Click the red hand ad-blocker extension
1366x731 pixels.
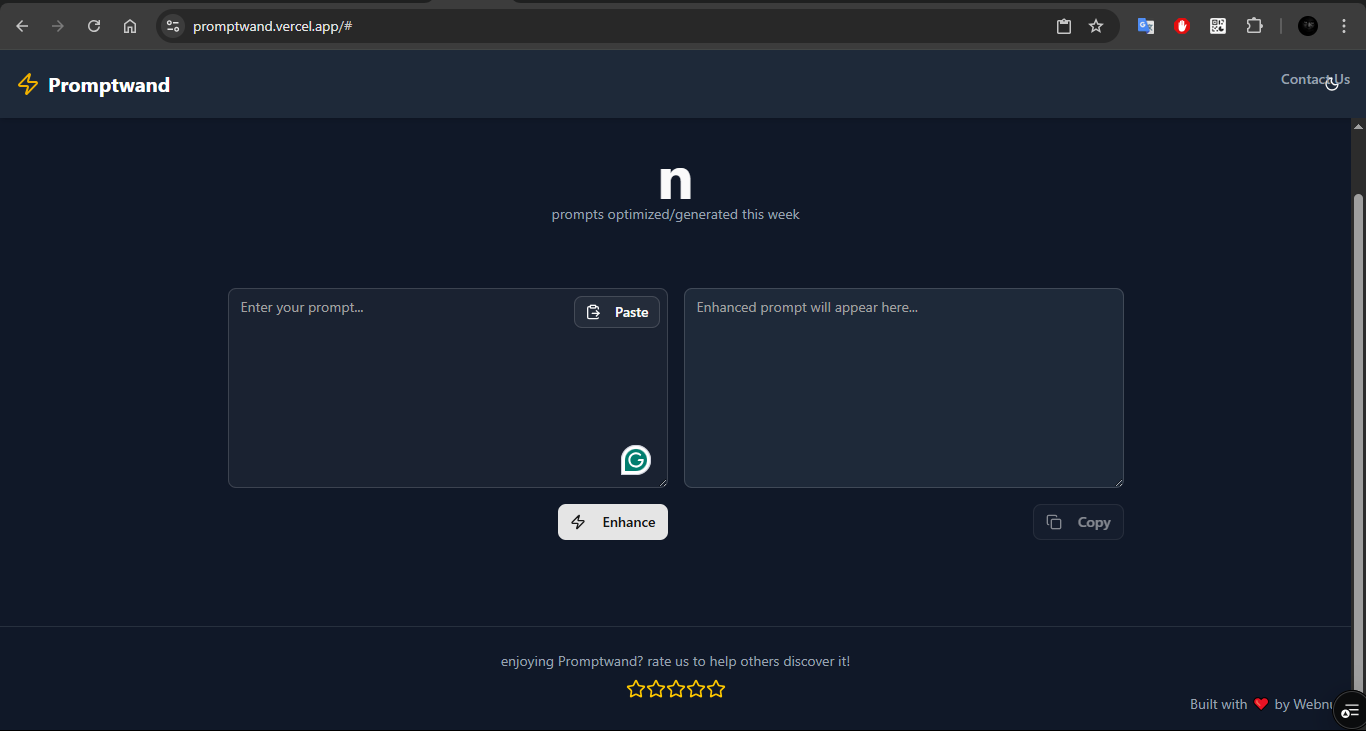[1182, 26]
